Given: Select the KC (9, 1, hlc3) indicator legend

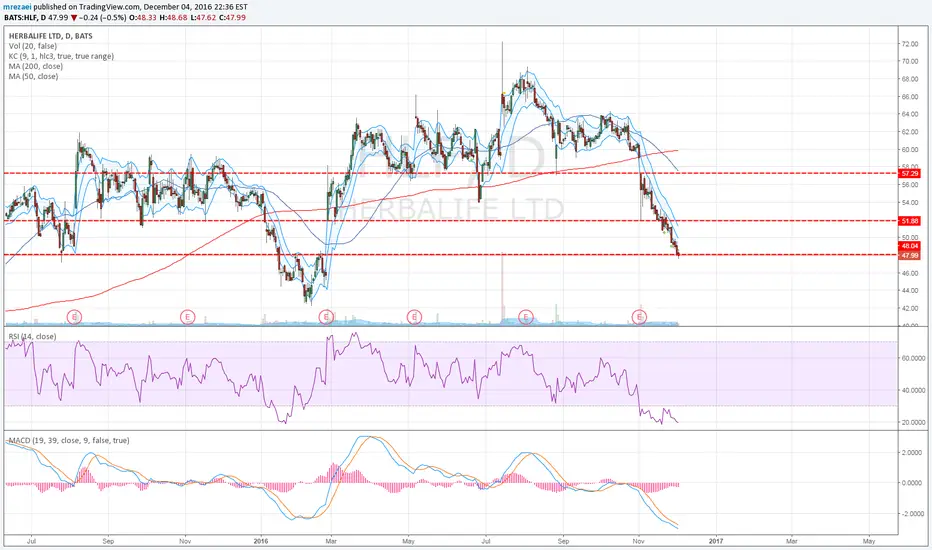Looking at the screenshot, I should coord(61,56).
